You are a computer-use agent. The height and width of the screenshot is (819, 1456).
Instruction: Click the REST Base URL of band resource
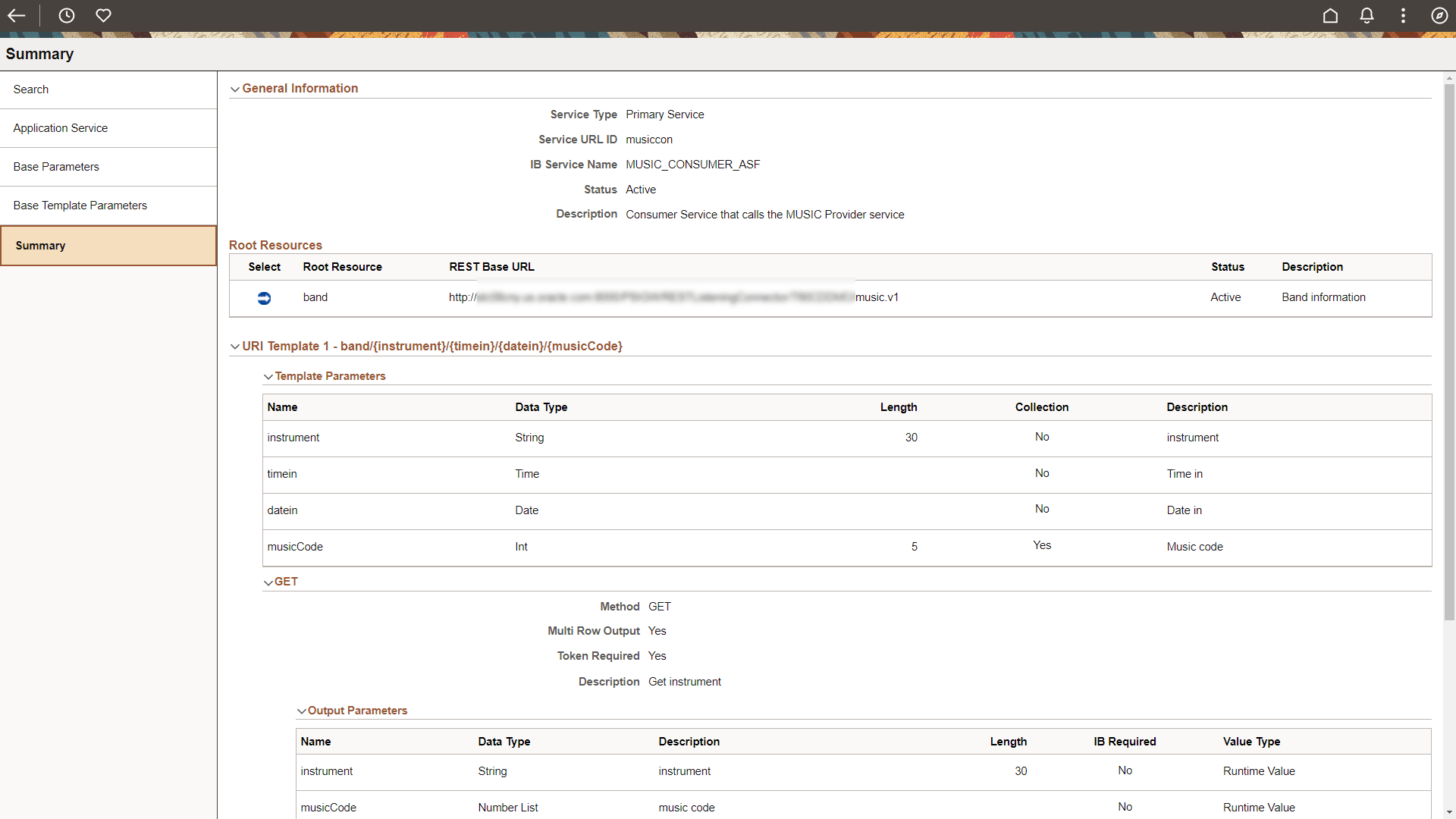click(x=673, y=297)
